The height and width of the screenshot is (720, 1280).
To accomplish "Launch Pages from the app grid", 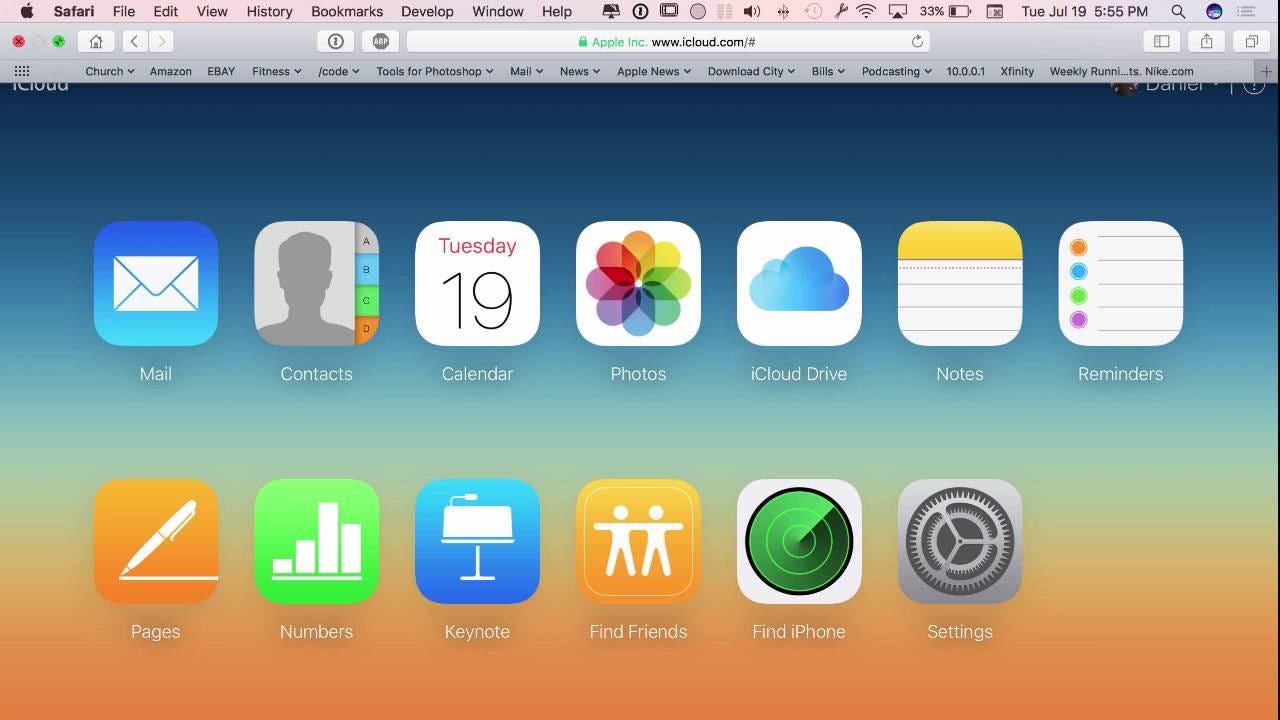I will point(156,541).
